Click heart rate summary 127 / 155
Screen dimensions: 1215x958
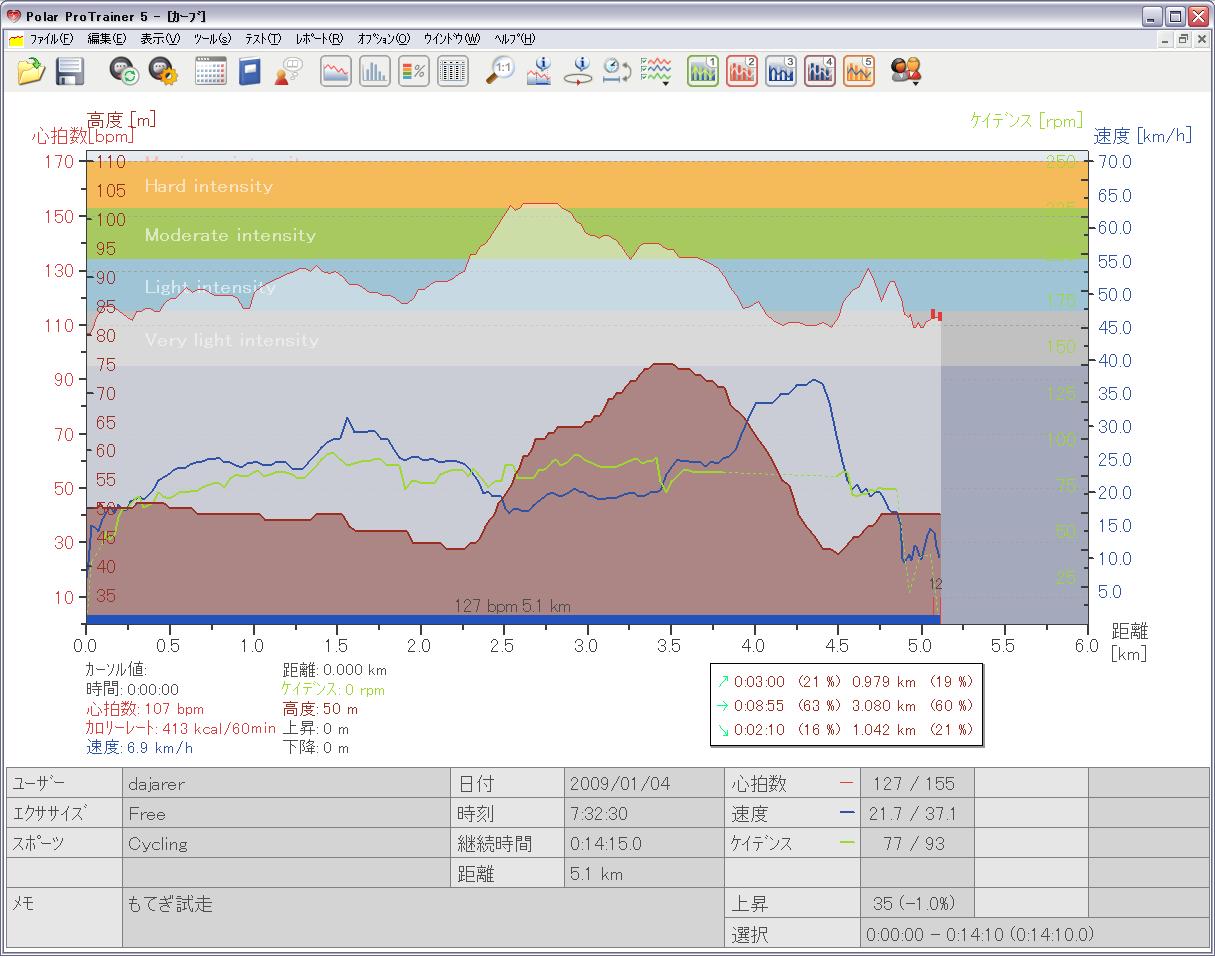click(x=917, y=784)
